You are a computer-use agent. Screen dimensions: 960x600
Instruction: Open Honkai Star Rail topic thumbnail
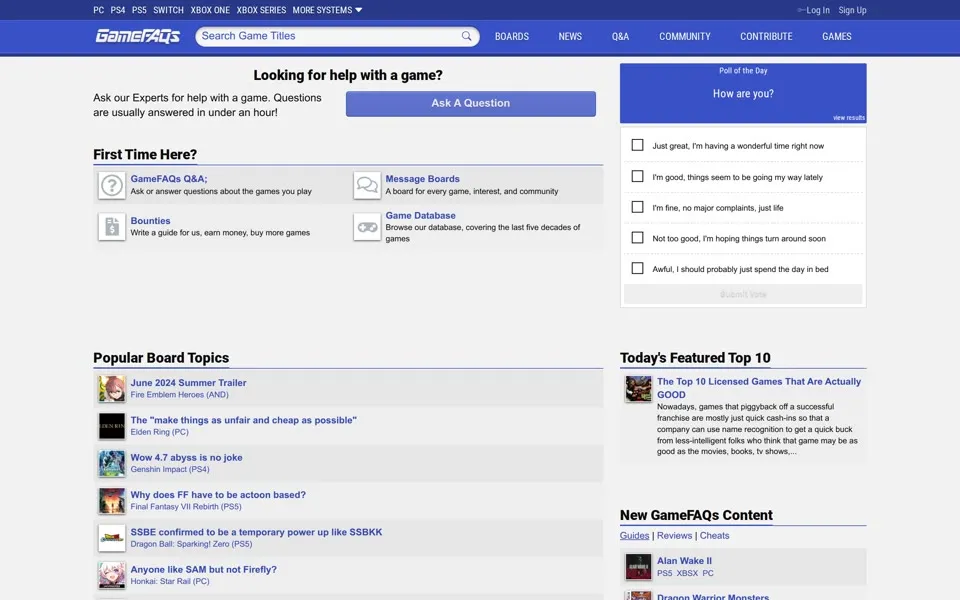coord(111,576)
